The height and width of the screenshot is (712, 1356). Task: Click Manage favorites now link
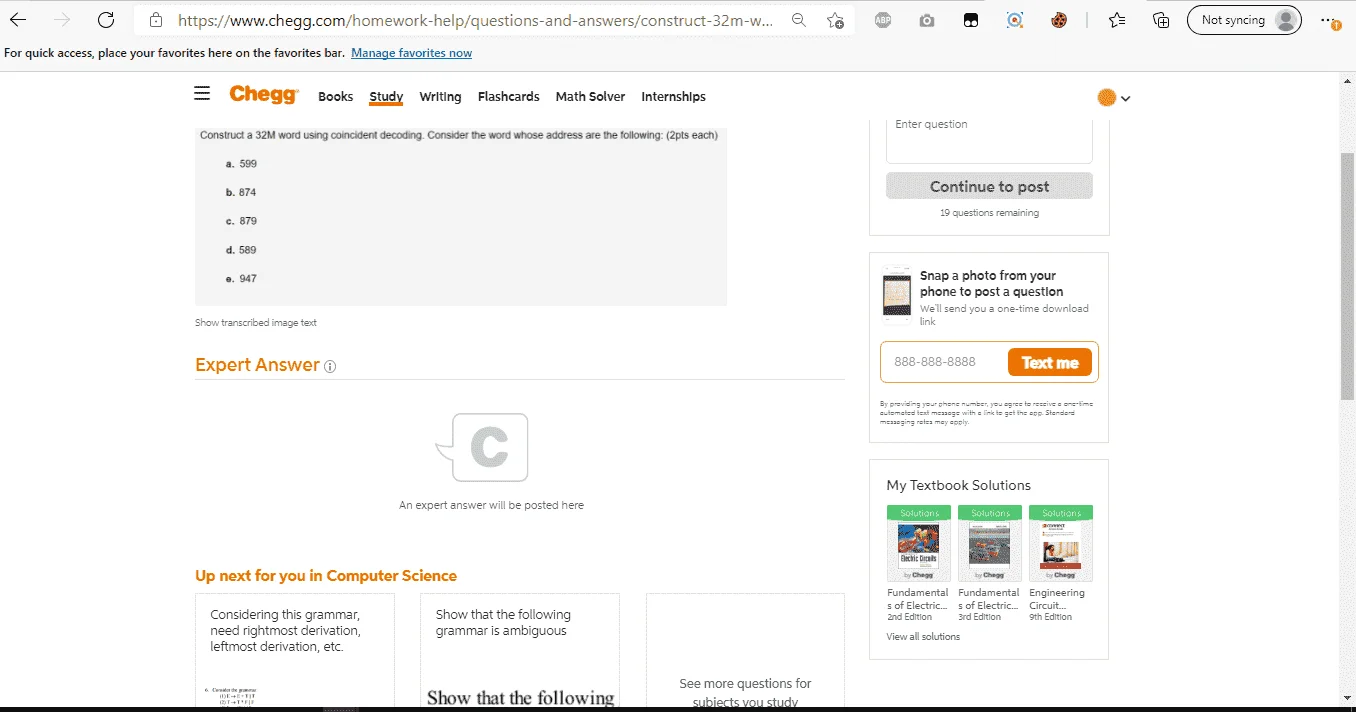point(411,53)
